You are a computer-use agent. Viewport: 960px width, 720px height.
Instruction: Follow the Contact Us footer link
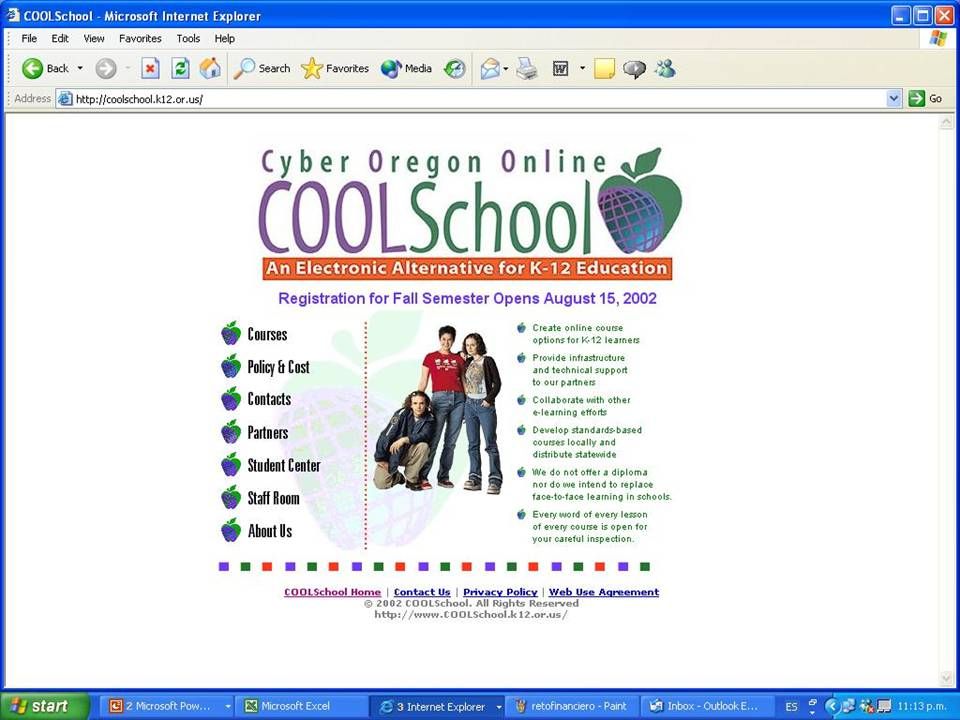pos(422,592)
